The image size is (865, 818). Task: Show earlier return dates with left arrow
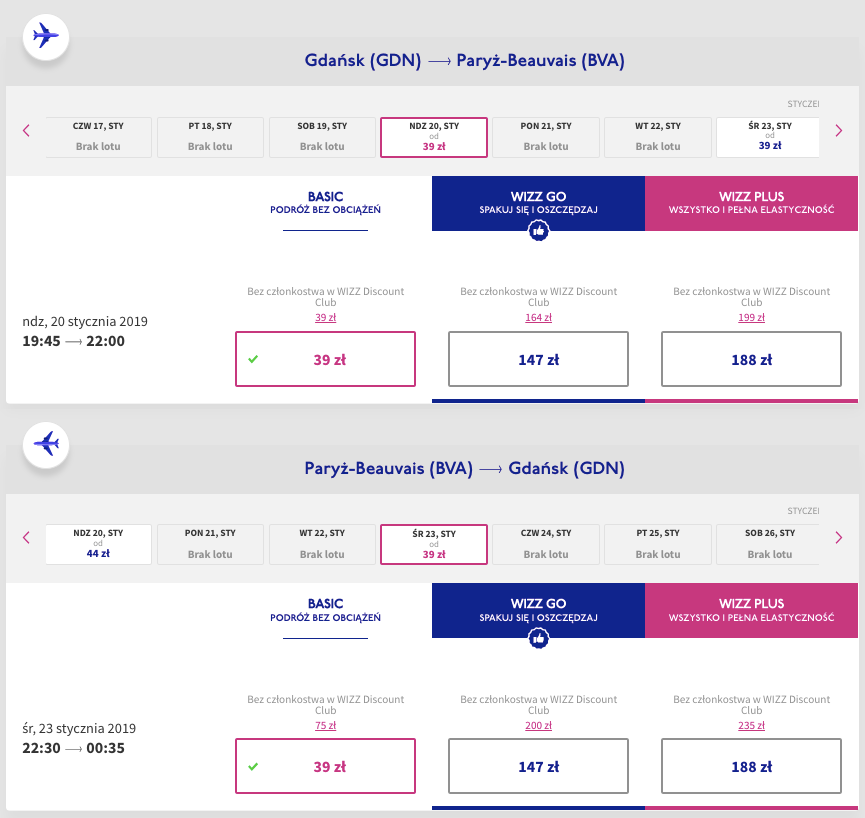pyautogui.click(x=26, y=538)
